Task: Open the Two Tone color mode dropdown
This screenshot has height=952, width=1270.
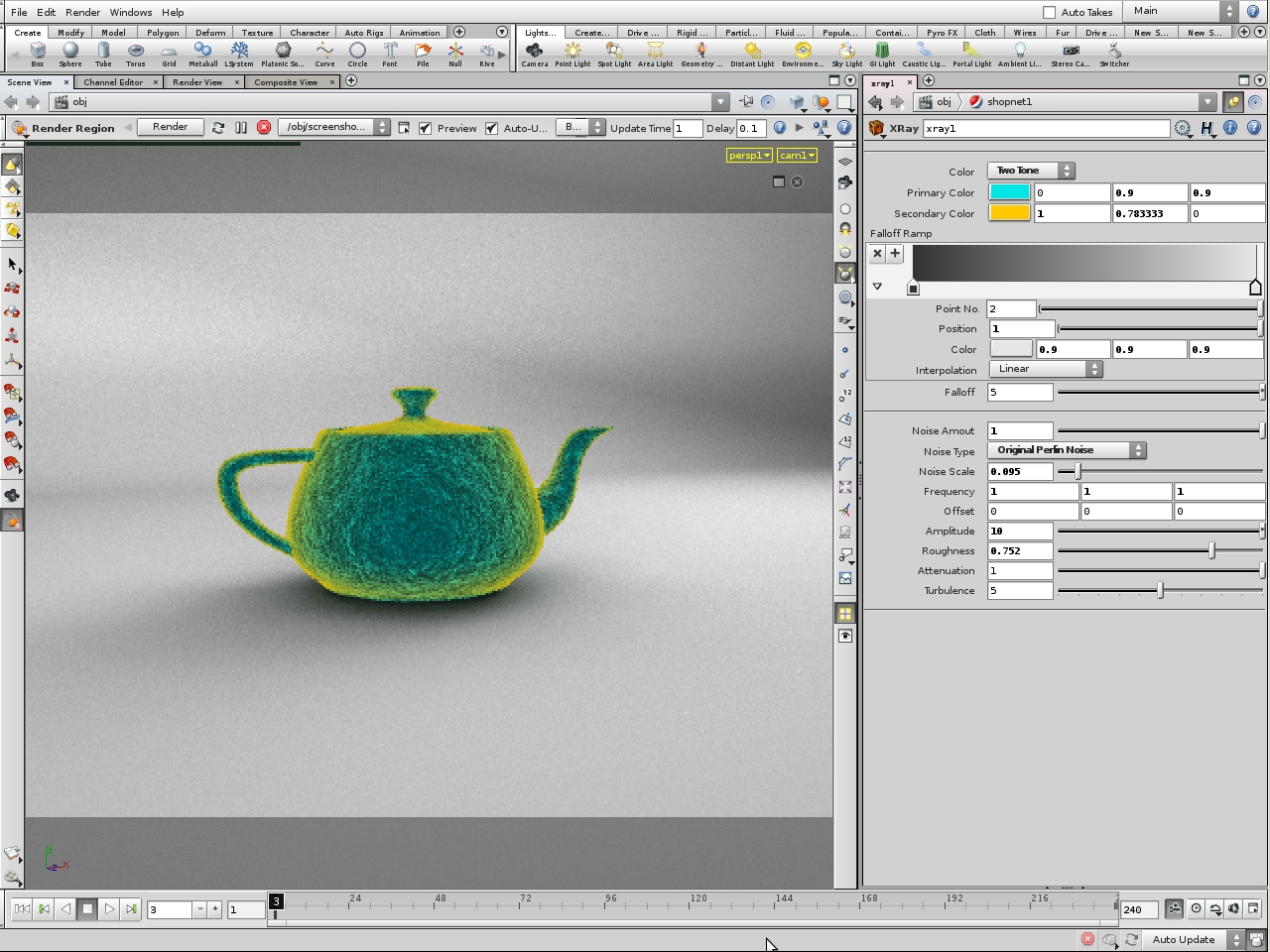Action: 1030,171
